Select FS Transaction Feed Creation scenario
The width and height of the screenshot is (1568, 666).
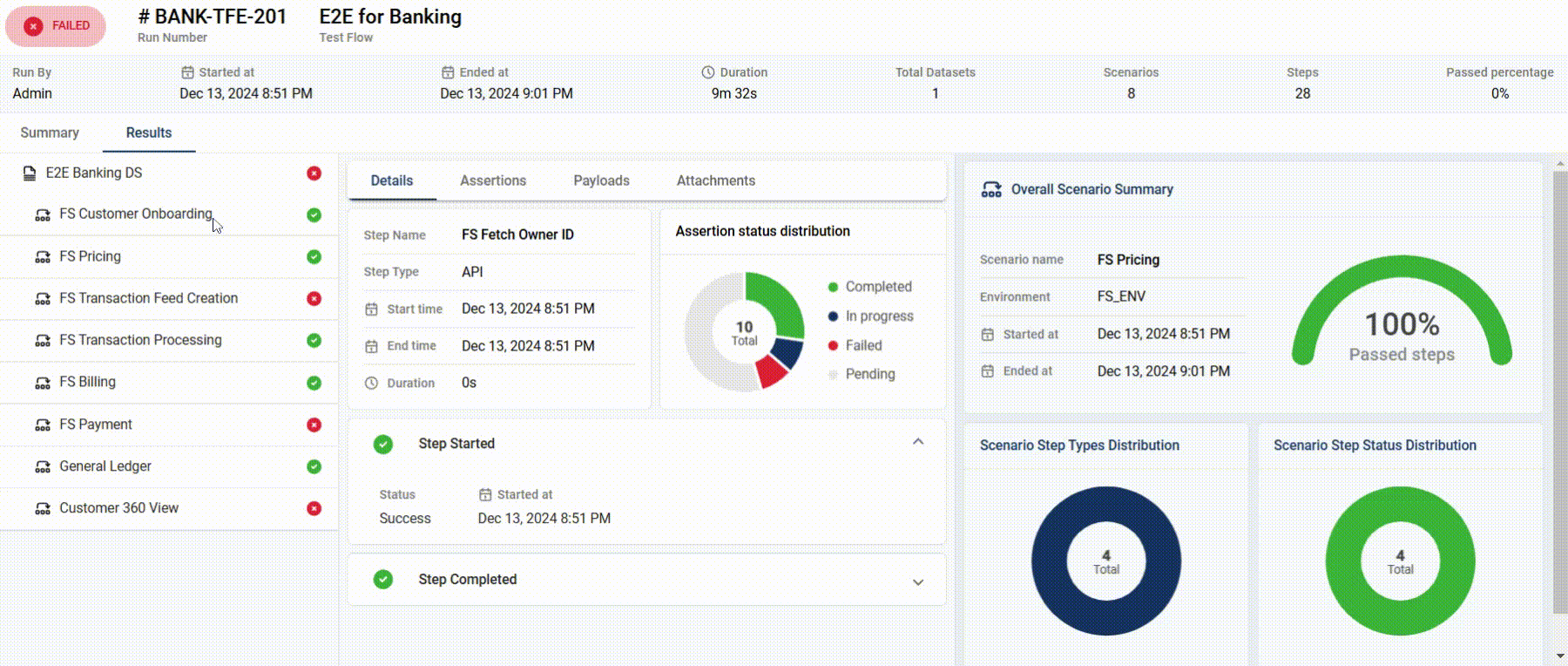[148, 299]
